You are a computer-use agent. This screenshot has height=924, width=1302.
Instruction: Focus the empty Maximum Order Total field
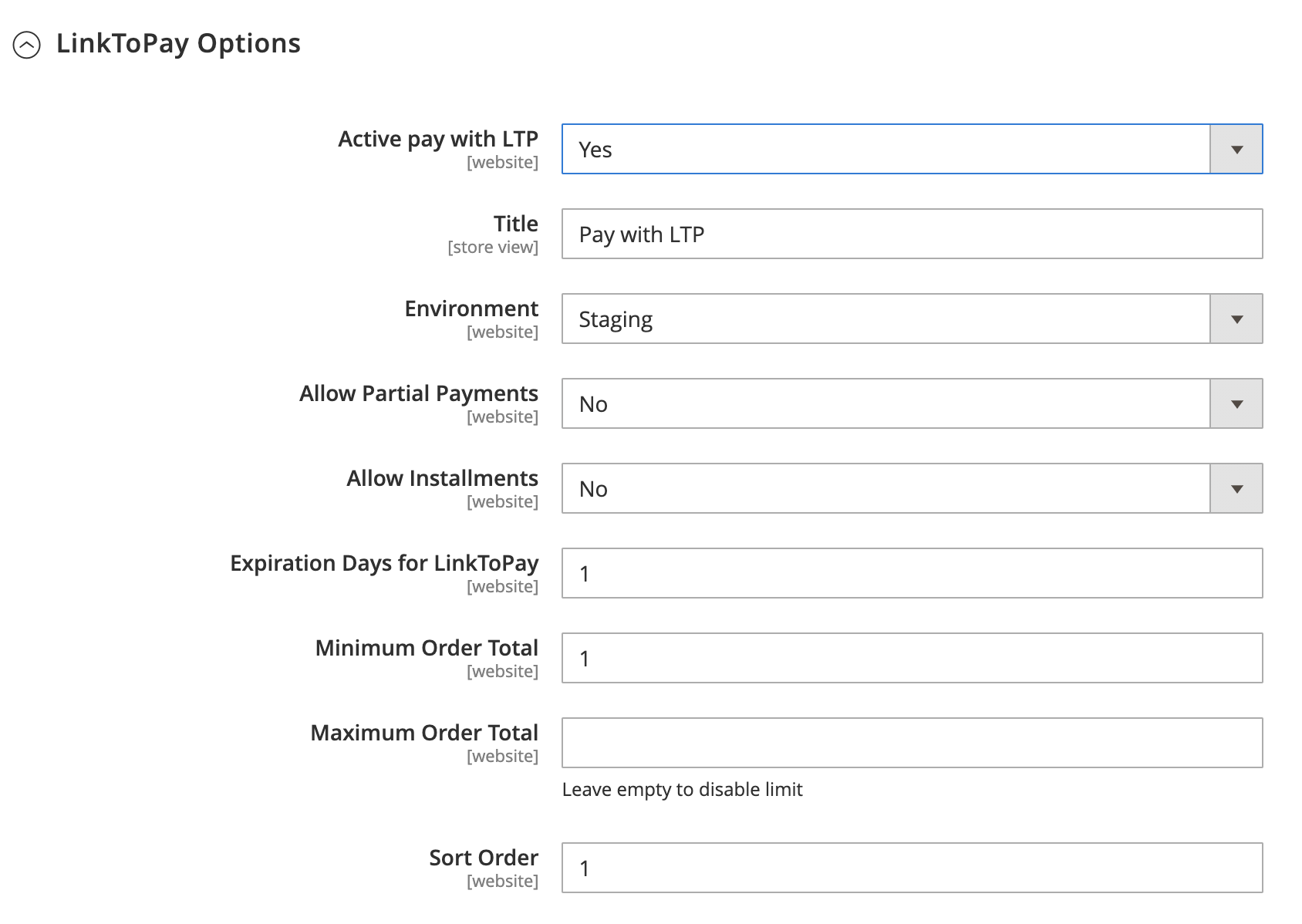[x=912, y=743]
